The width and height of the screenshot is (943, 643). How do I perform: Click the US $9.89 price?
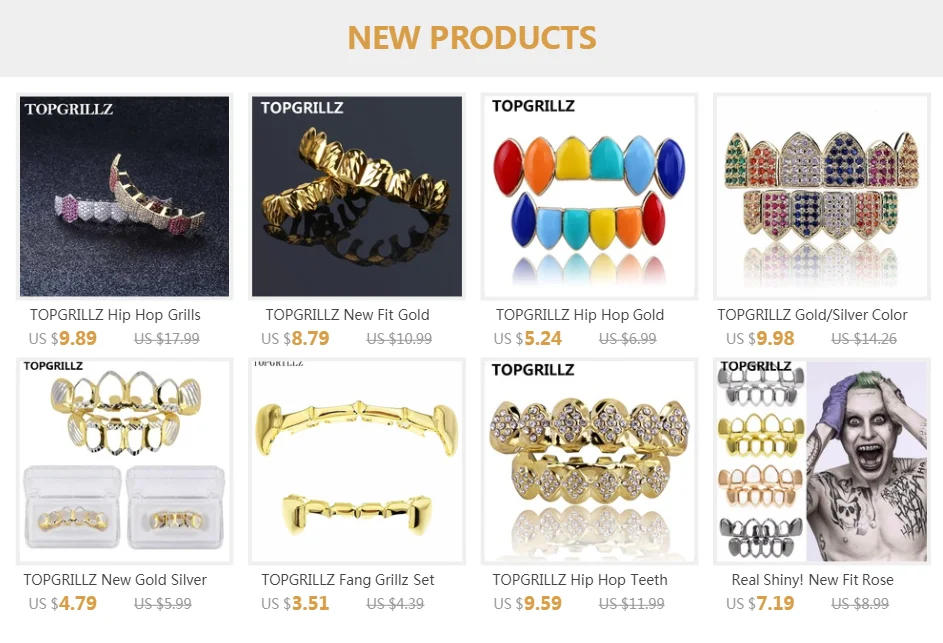[x=63, y=339]
